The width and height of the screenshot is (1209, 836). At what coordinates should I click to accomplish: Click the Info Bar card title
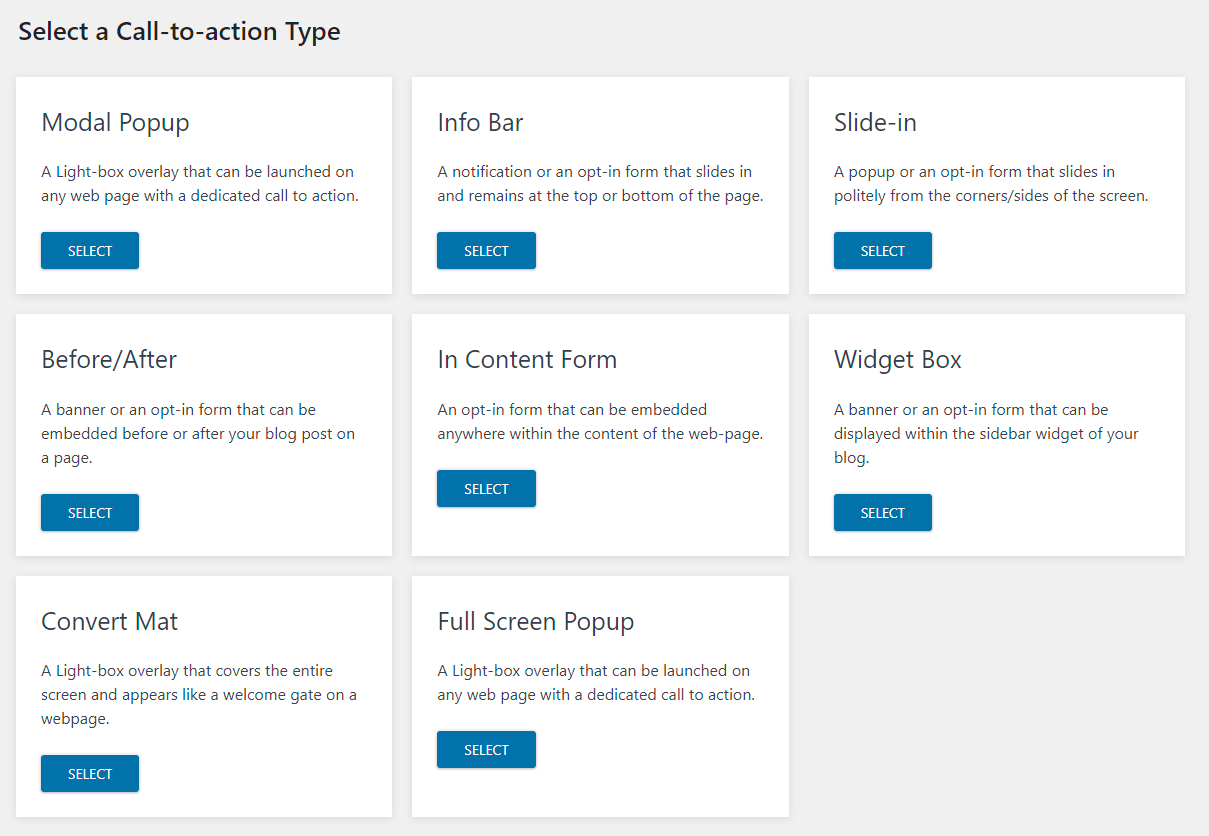[480, 123]
